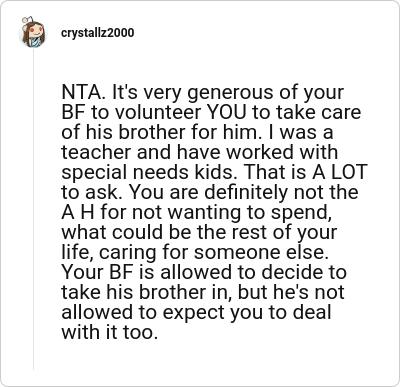Click the final words with it too
The width and height of the screenshot is (400, 387).
click(x=109, y=332)
